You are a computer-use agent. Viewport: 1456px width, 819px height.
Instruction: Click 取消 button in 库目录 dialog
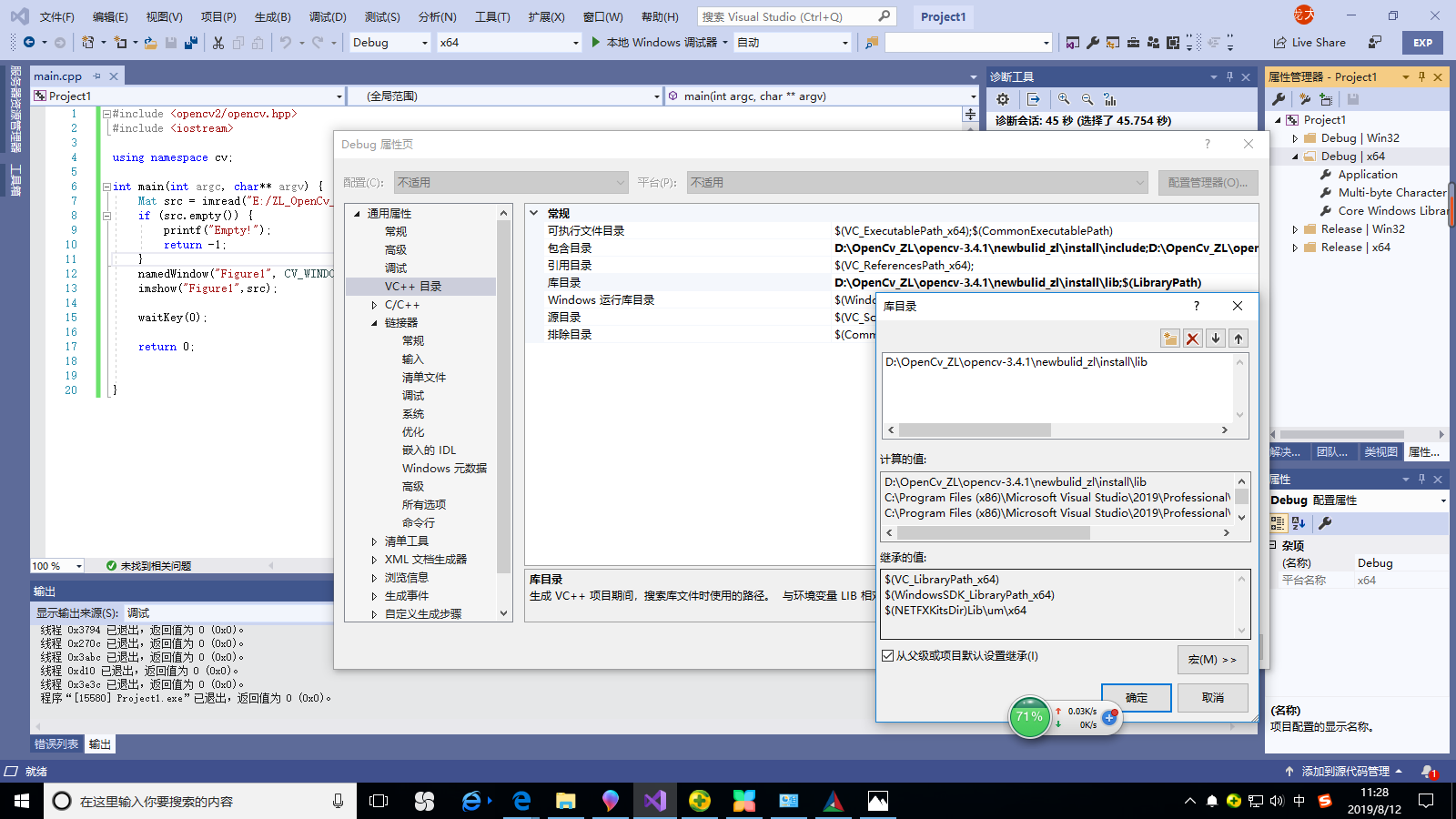tap(1213, 698)
